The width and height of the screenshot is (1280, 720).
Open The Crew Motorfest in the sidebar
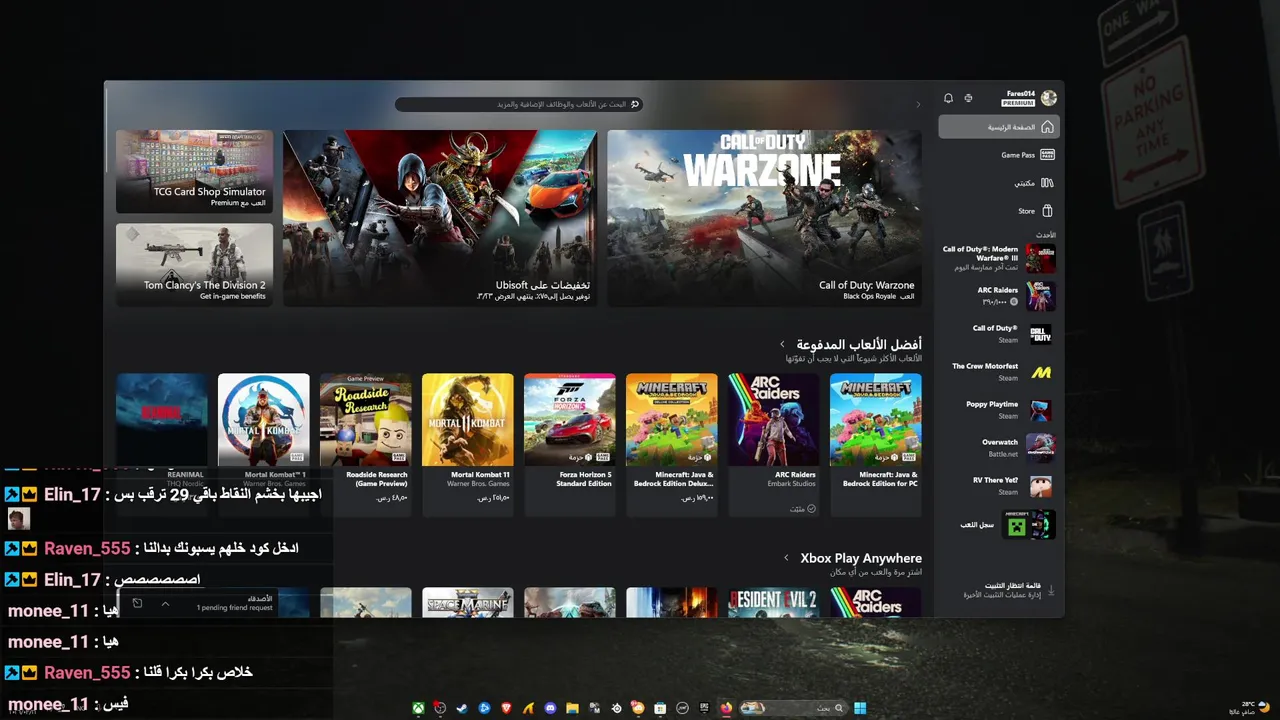(x=999, y=372)
